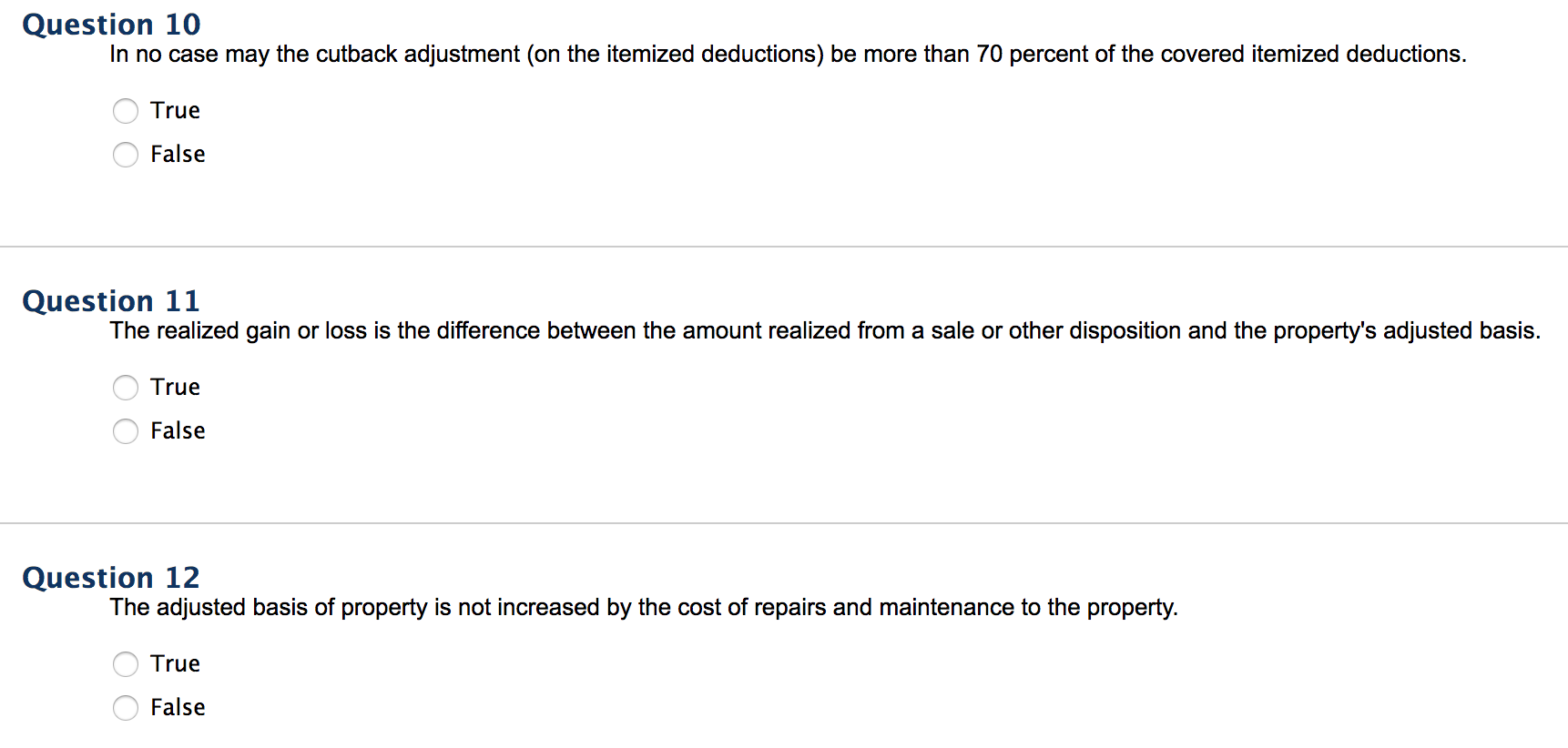Click the 'Question 10' heading
Viewport: 1568px width, 748px height.
(111, 25)
